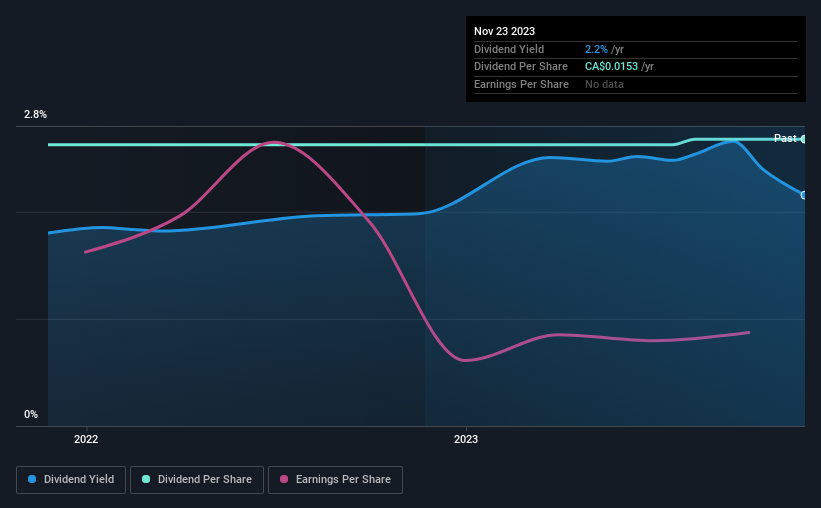
Task: Click the CA$0.0153 dividend value in tooltip
Action: point(611,67)
